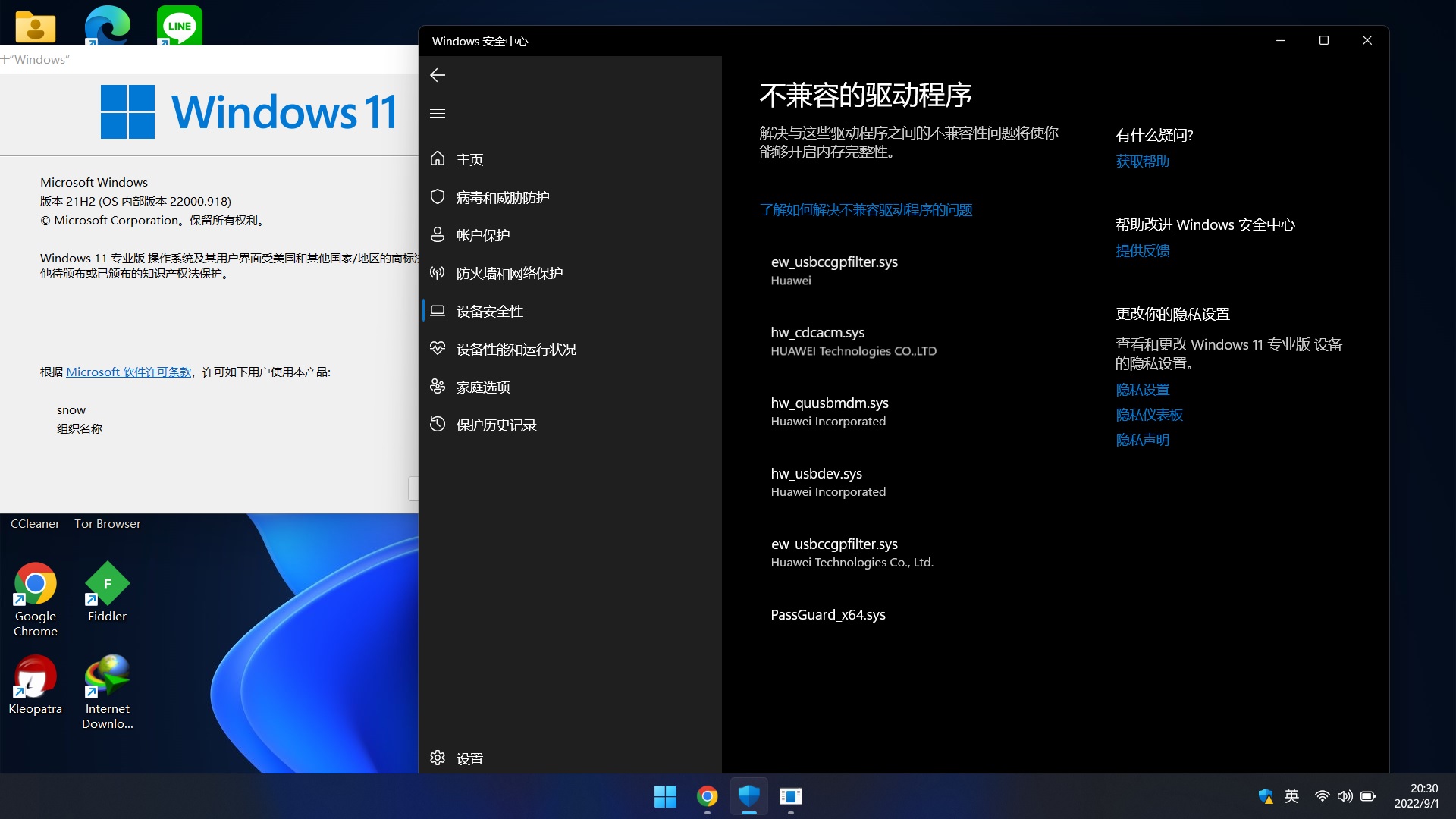This screenshot has height=819, width=1456.
Task: Click the home icon in sidebar
Action: coord(438,158)
